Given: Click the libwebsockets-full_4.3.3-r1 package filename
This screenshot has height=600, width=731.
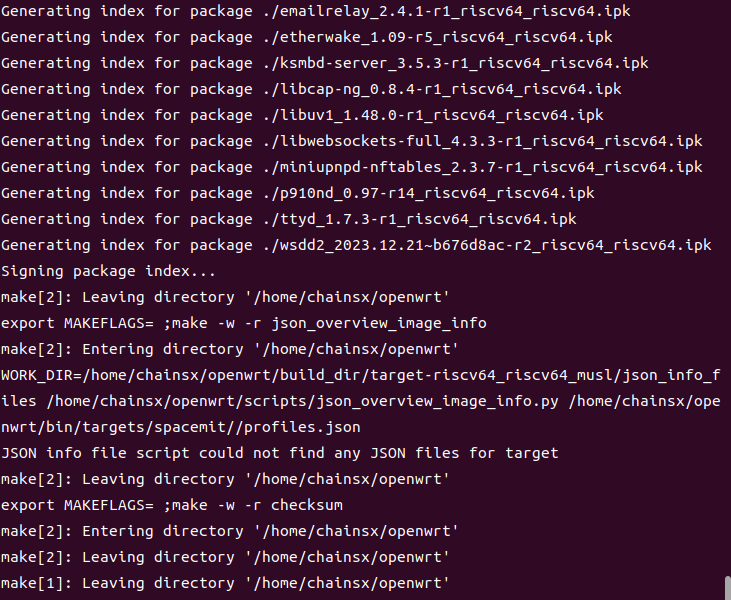Looking at the screenshot, I should (483, 141).
